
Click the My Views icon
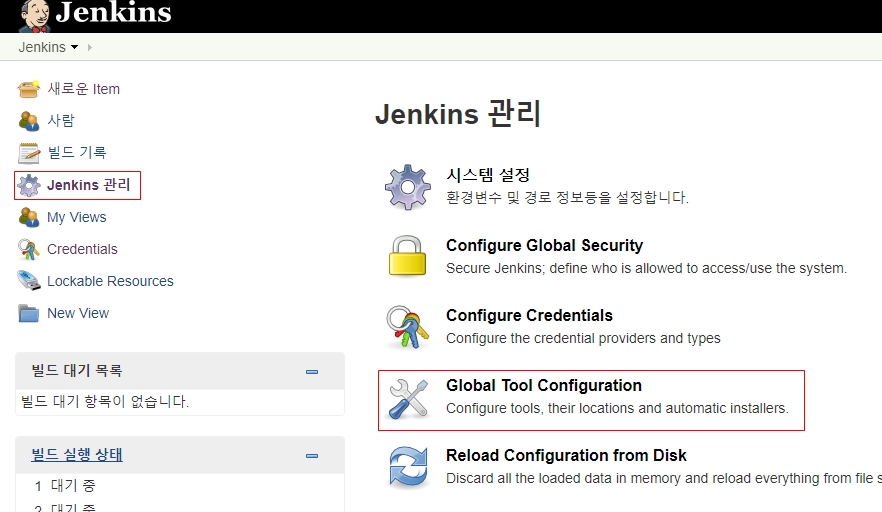[x=29, y=217]
